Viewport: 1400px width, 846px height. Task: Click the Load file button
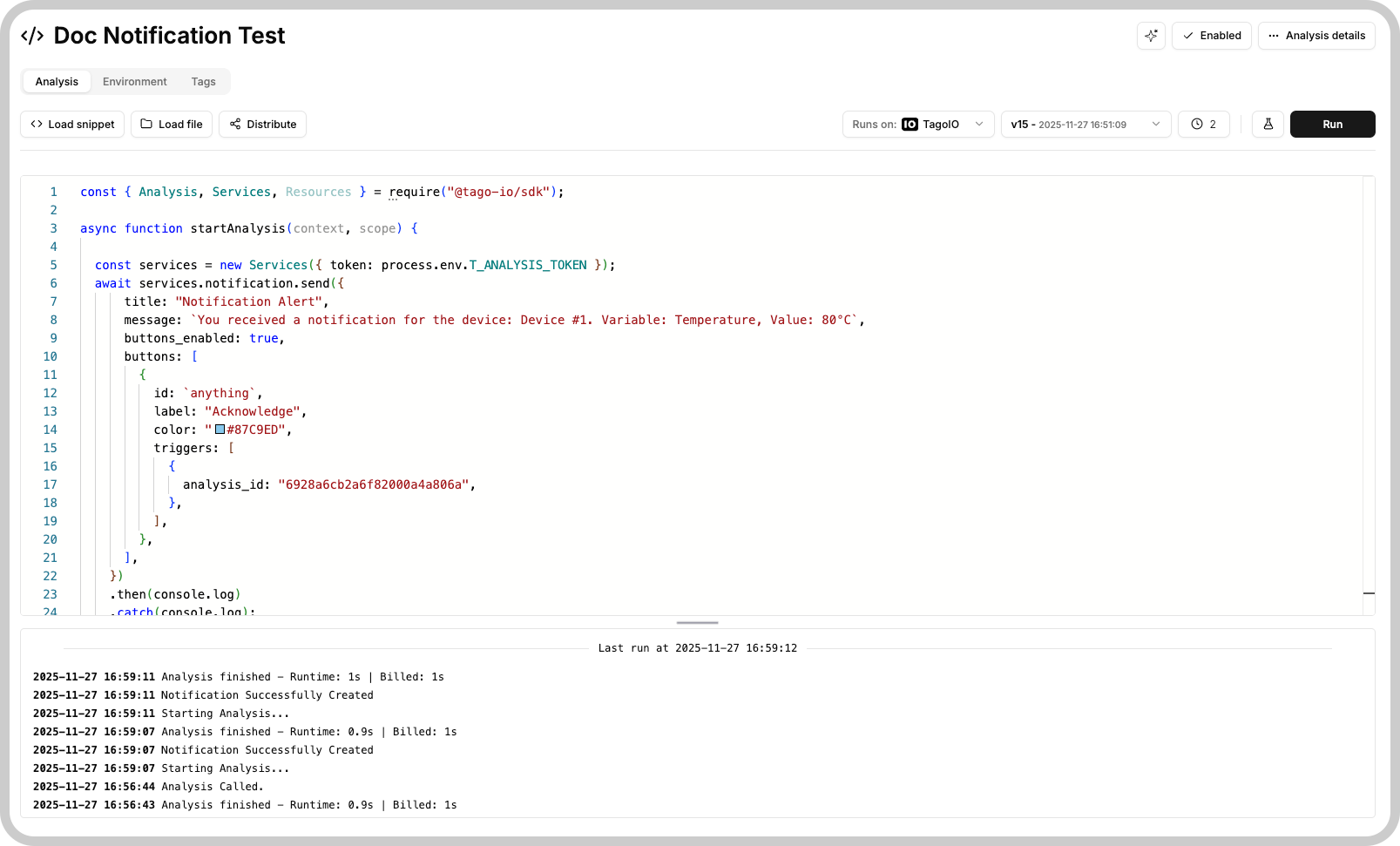click(x=172, y=125)
